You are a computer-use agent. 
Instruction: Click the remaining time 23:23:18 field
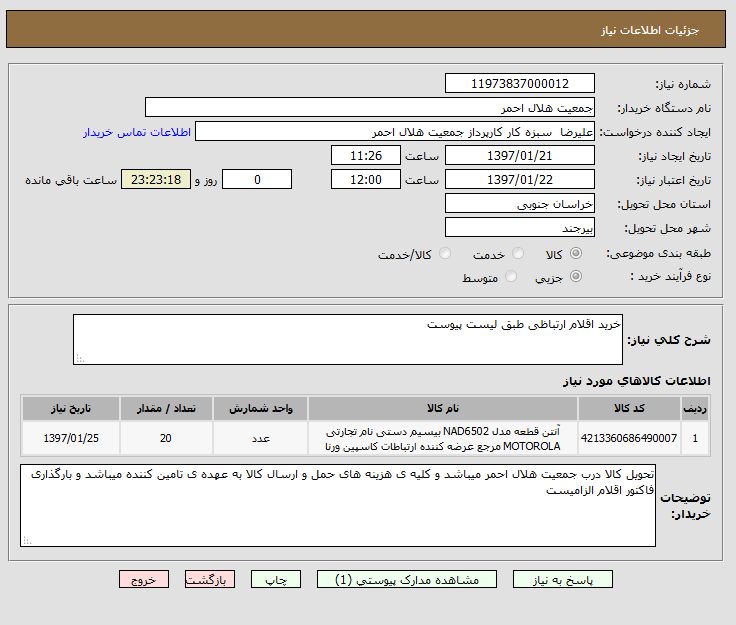pyautogui.click(x=155, y=180)
